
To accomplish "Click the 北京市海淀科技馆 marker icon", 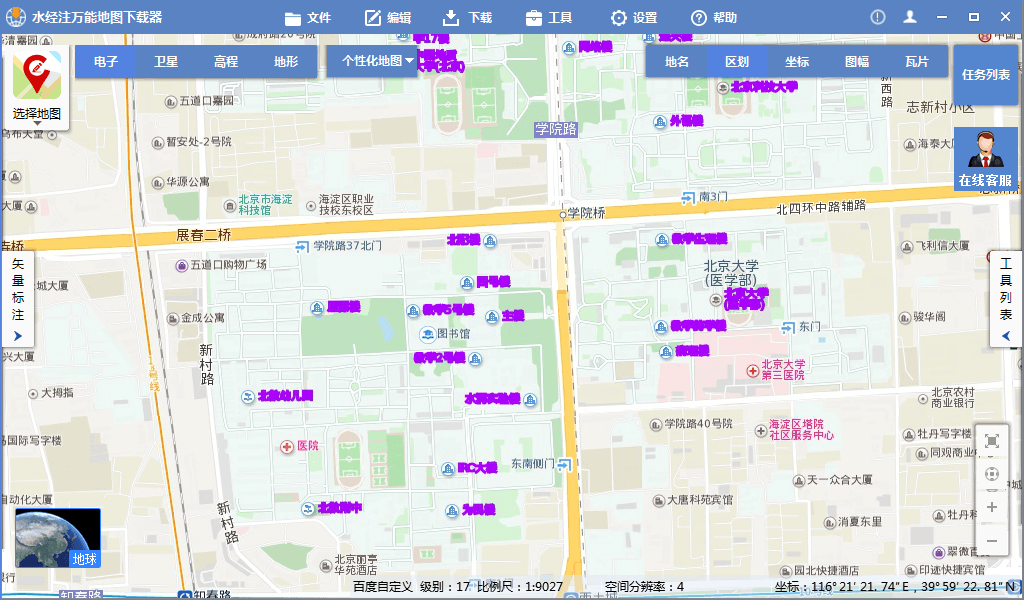I will 230,206.
